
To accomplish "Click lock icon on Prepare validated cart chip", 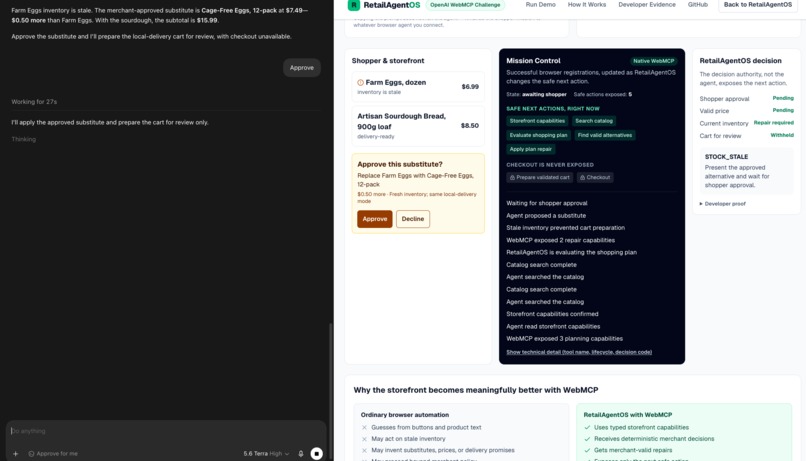I will click(512, 177).
